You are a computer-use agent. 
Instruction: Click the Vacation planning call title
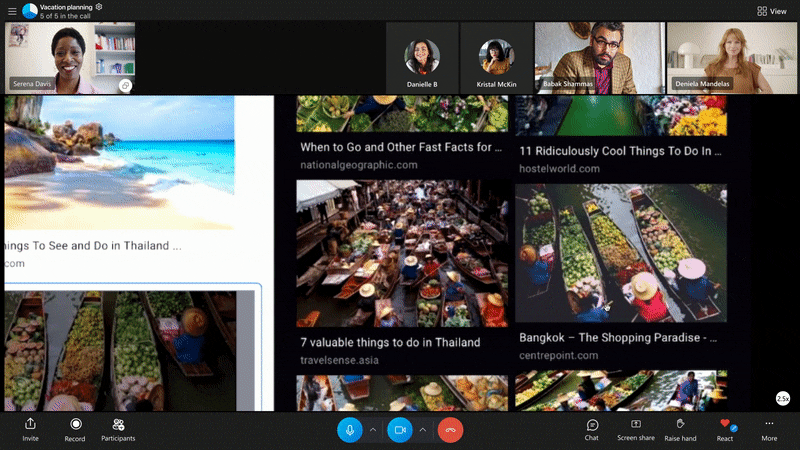67,6
